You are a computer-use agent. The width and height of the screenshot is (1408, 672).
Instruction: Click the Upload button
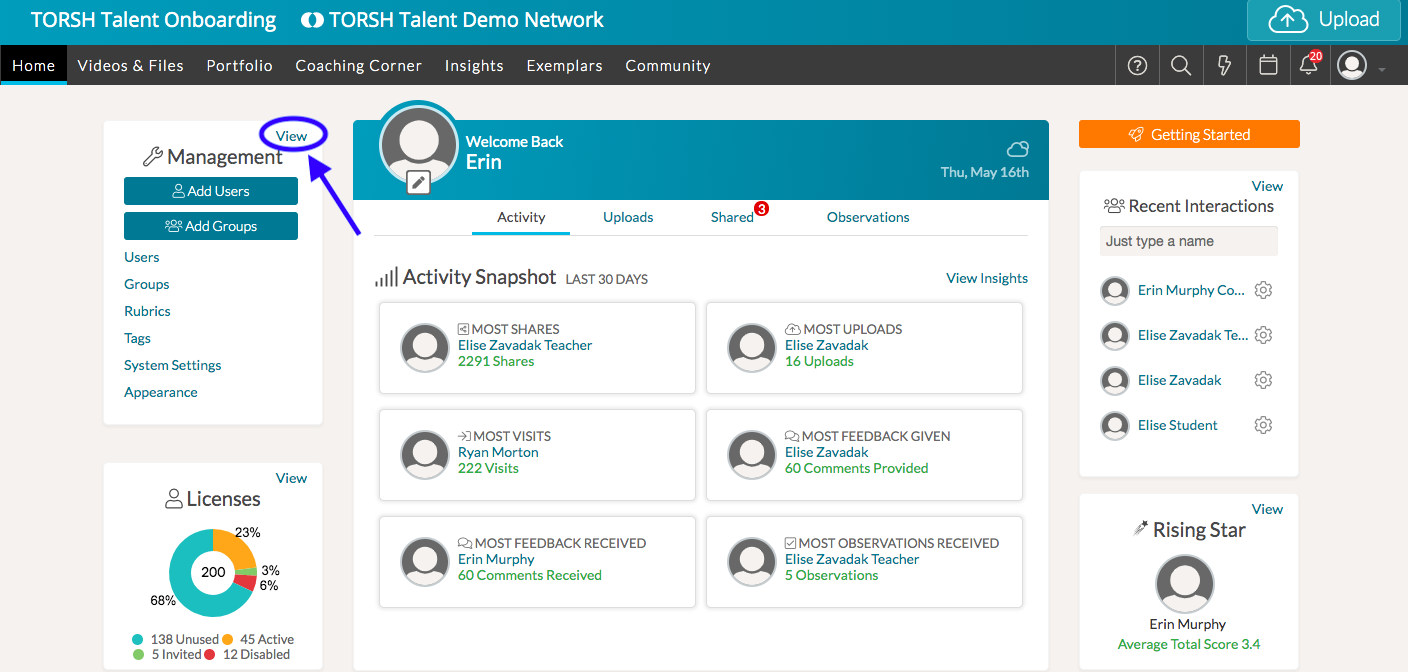tap(1323, 20)
